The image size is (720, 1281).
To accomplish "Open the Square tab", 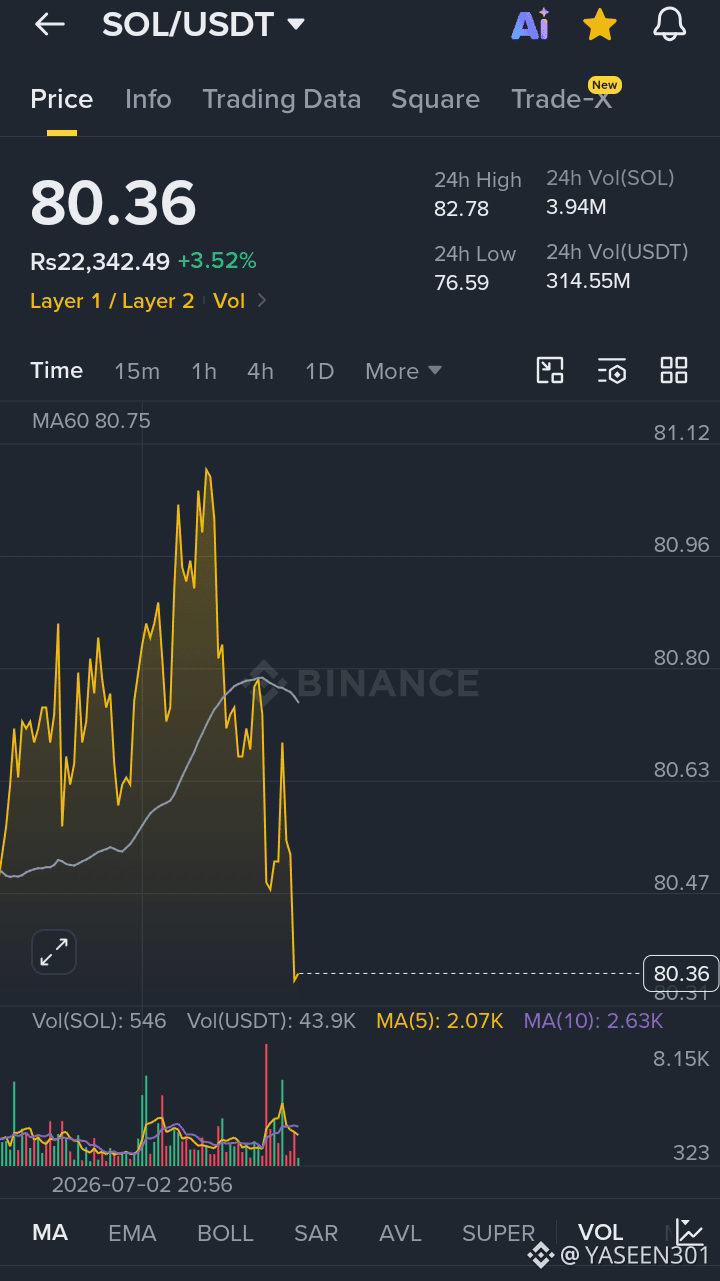I will click(435, 99).
